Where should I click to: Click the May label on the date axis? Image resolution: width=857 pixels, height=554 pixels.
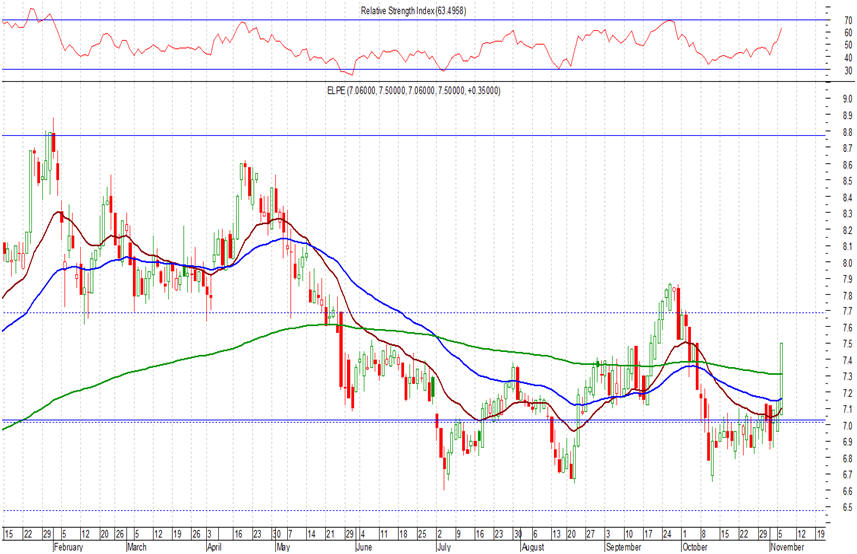pos(286,547)
